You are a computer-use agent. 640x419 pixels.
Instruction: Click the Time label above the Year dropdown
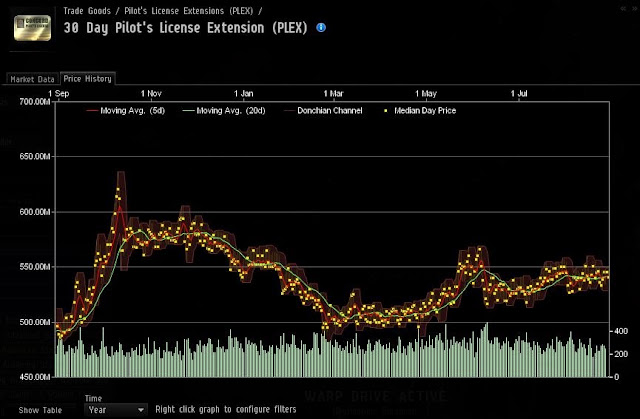point(93,398)
